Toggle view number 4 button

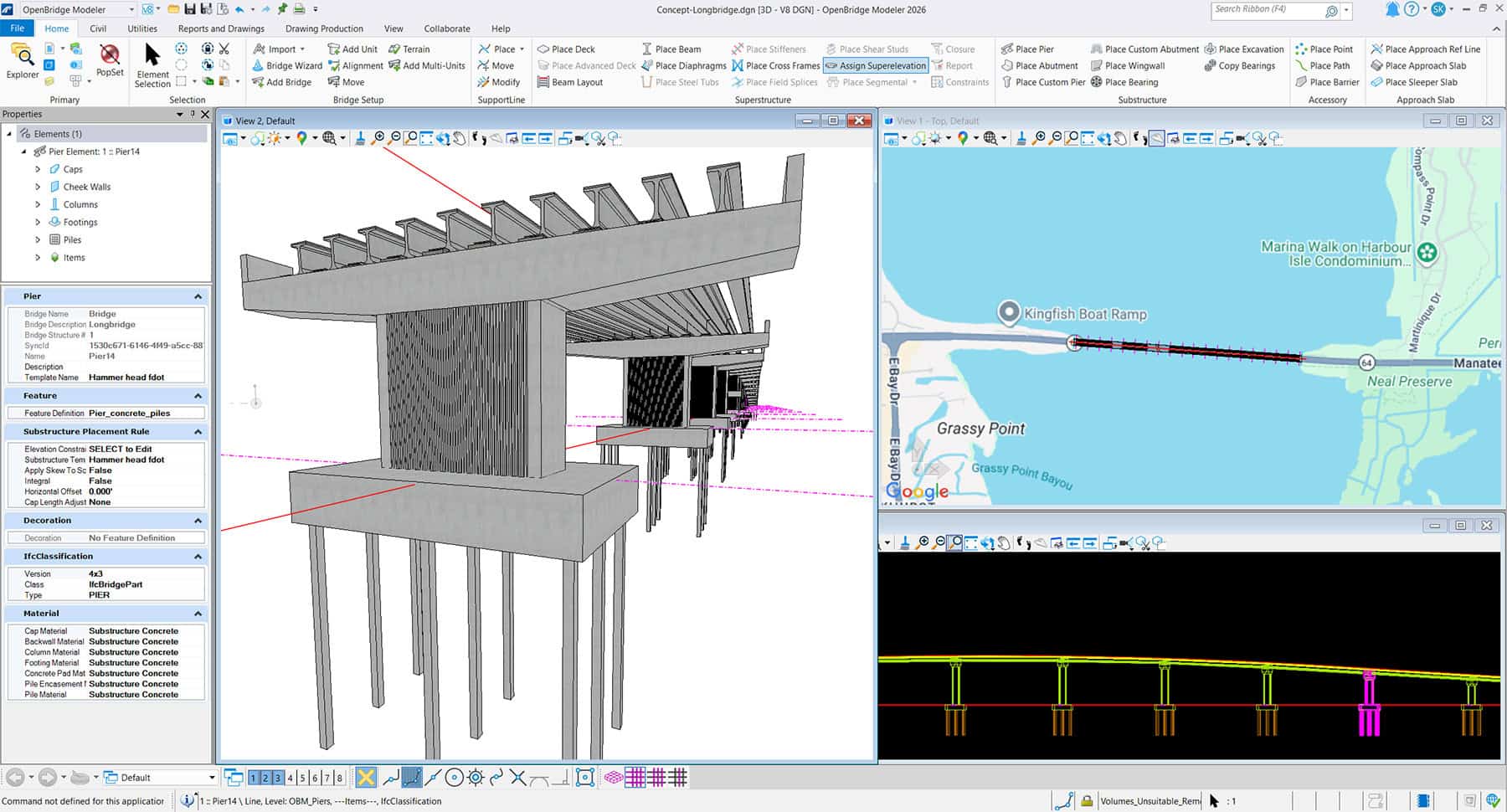pyautogui.click(x=291, y=778)
